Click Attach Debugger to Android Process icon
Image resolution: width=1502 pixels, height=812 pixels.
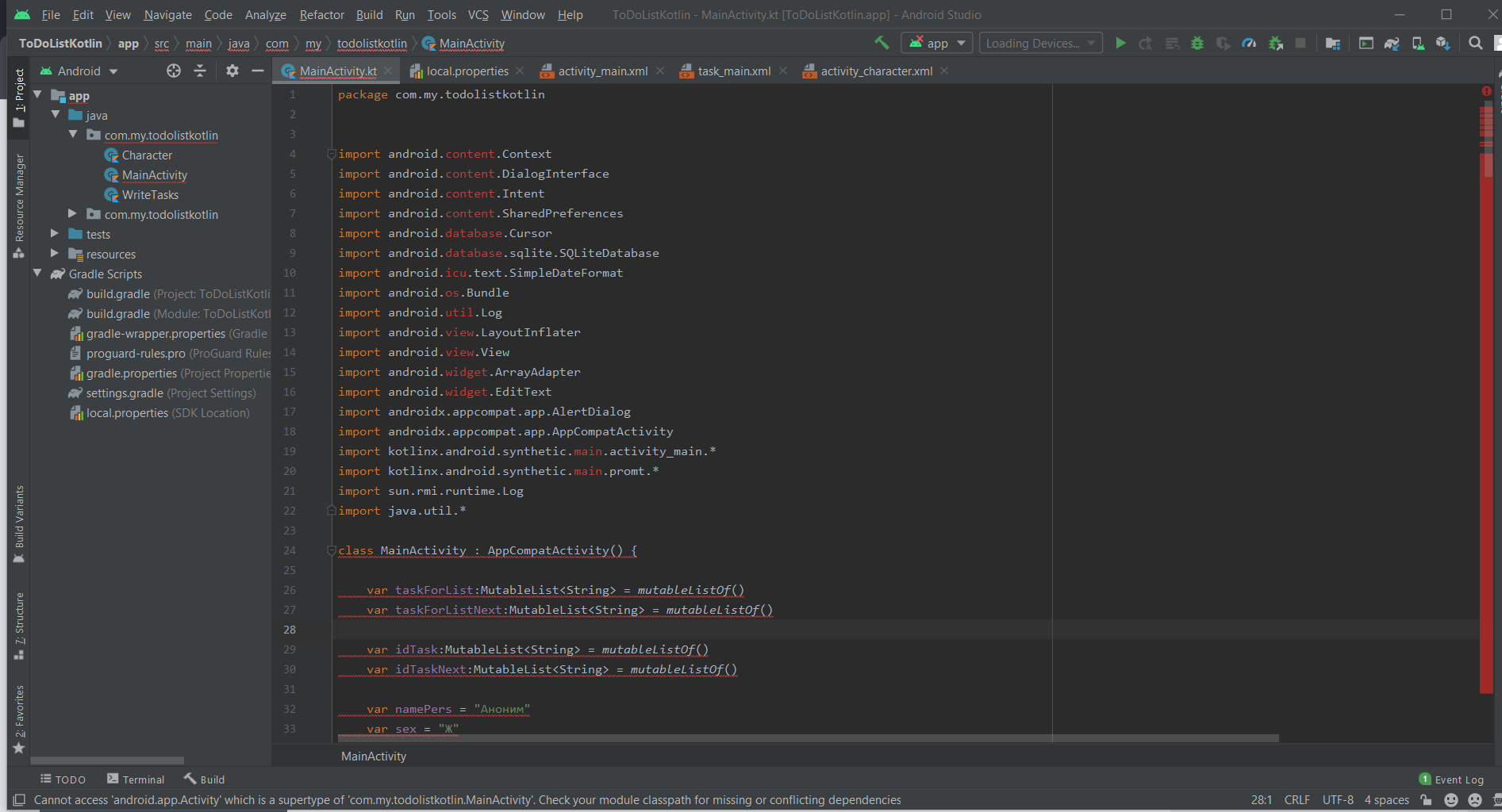point(1275,43)
